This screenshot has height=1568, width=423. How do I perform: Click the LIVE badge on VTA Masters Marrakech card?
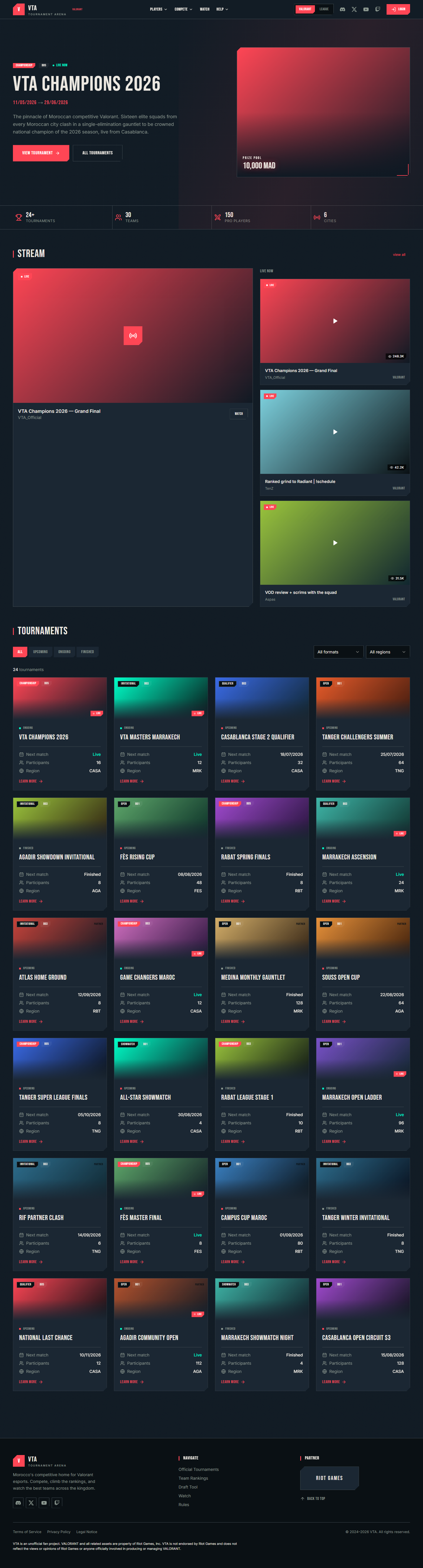[197, 713]
